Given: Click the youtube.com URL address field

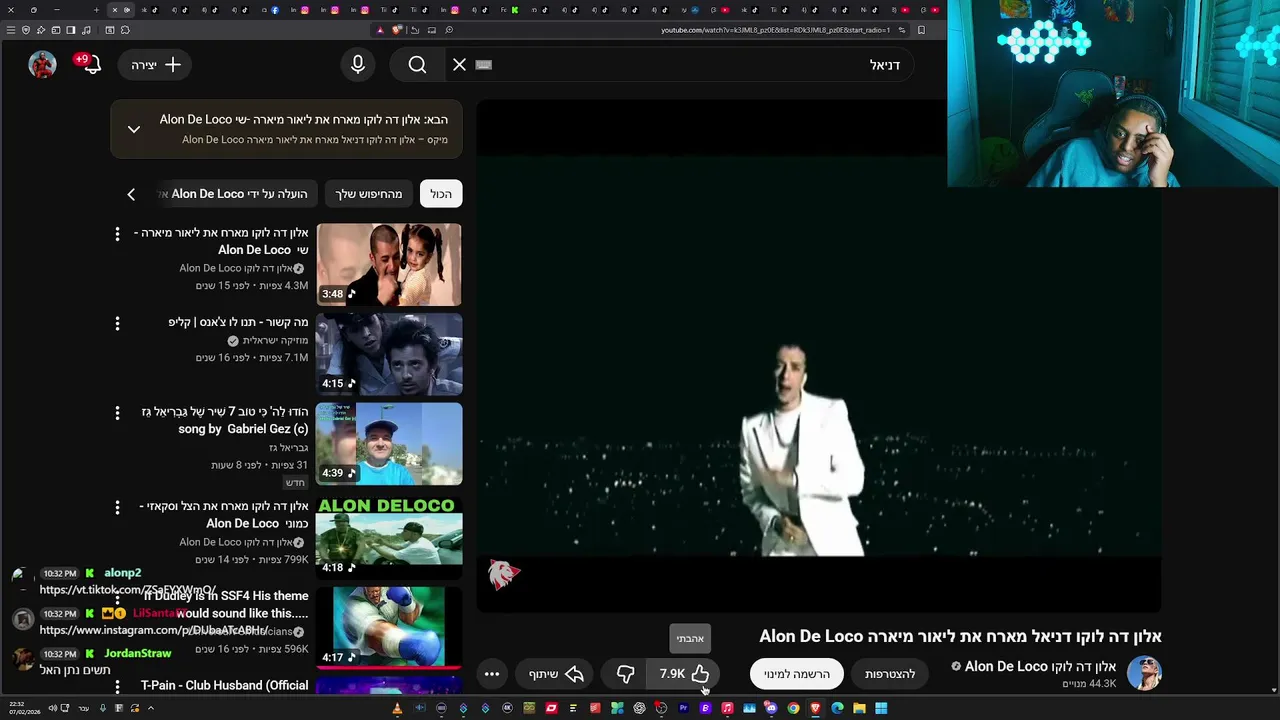Looking at the screenshot, I should coord(775,30).
